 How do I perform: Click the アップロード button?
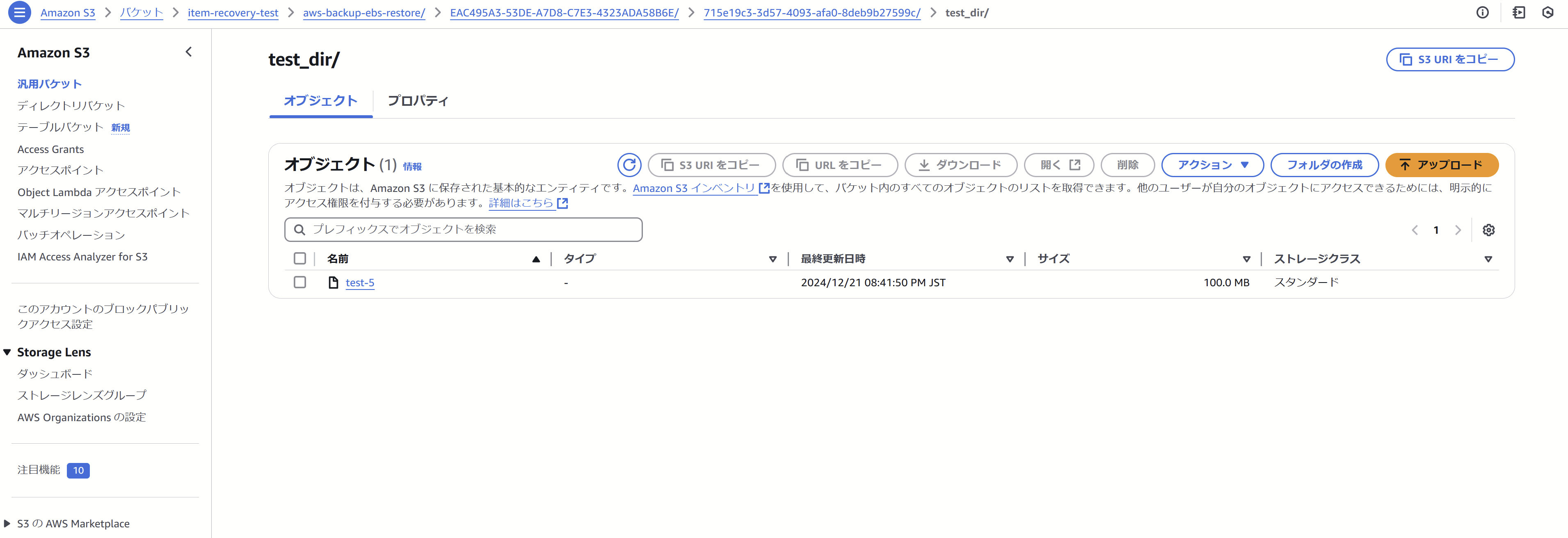[x=1441, y=165]
